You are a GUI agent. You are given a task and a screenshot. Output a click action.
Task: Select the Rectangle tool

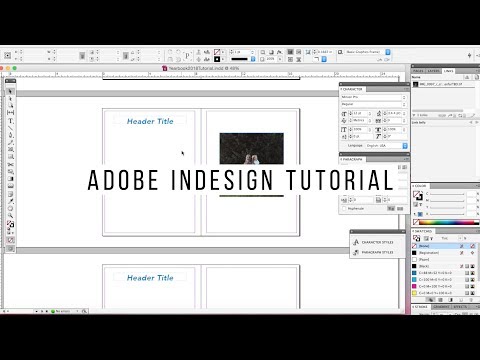click(x=10, y=157)
